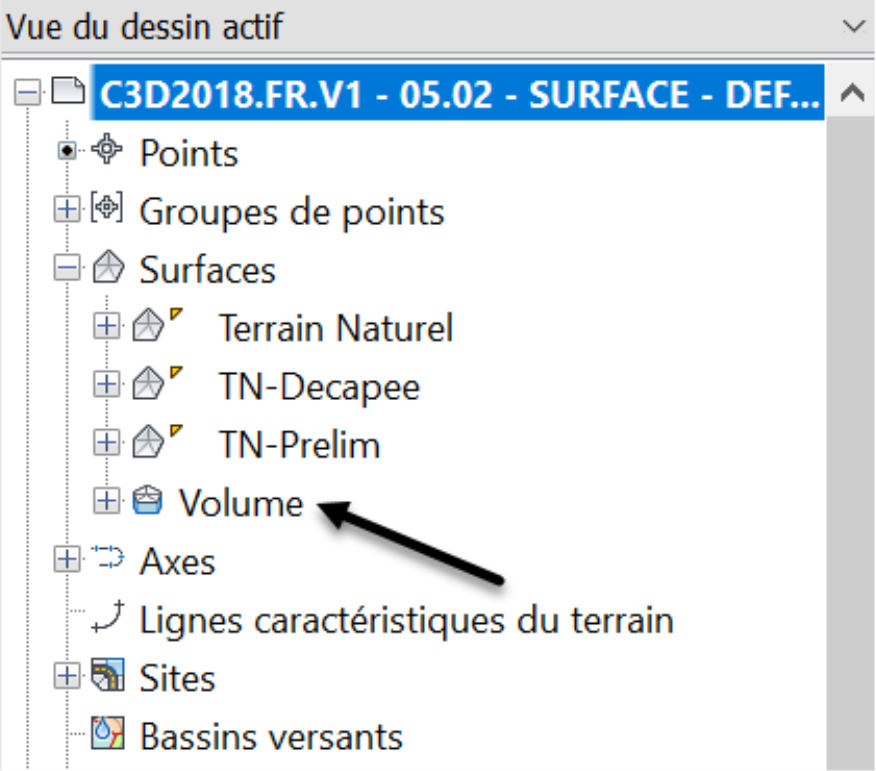Click the scrollbar up arrow
876x771 pixels.
853,93
